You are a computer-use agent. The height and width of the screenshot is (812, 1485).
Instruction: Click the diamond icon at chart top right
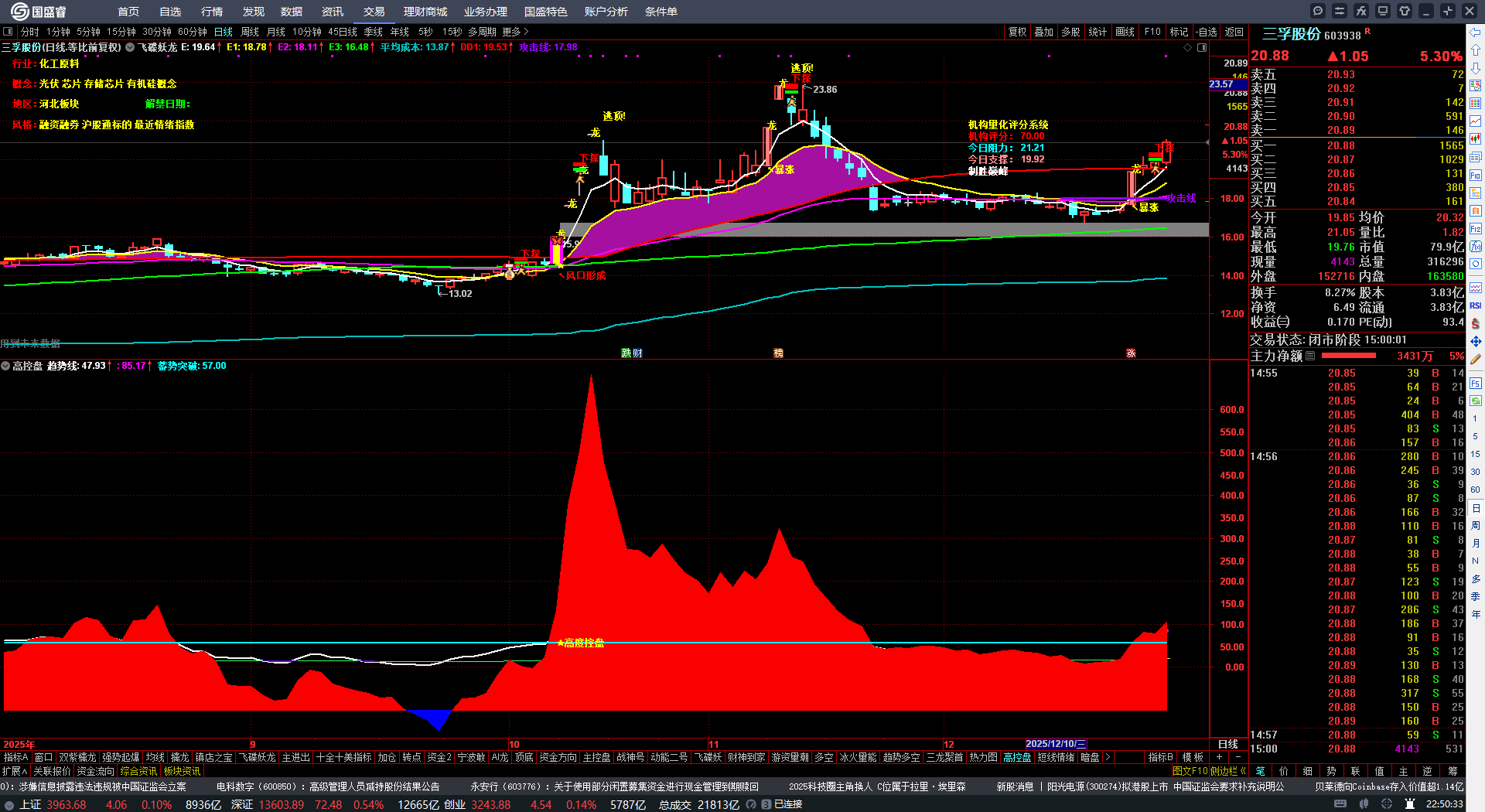1188,47
